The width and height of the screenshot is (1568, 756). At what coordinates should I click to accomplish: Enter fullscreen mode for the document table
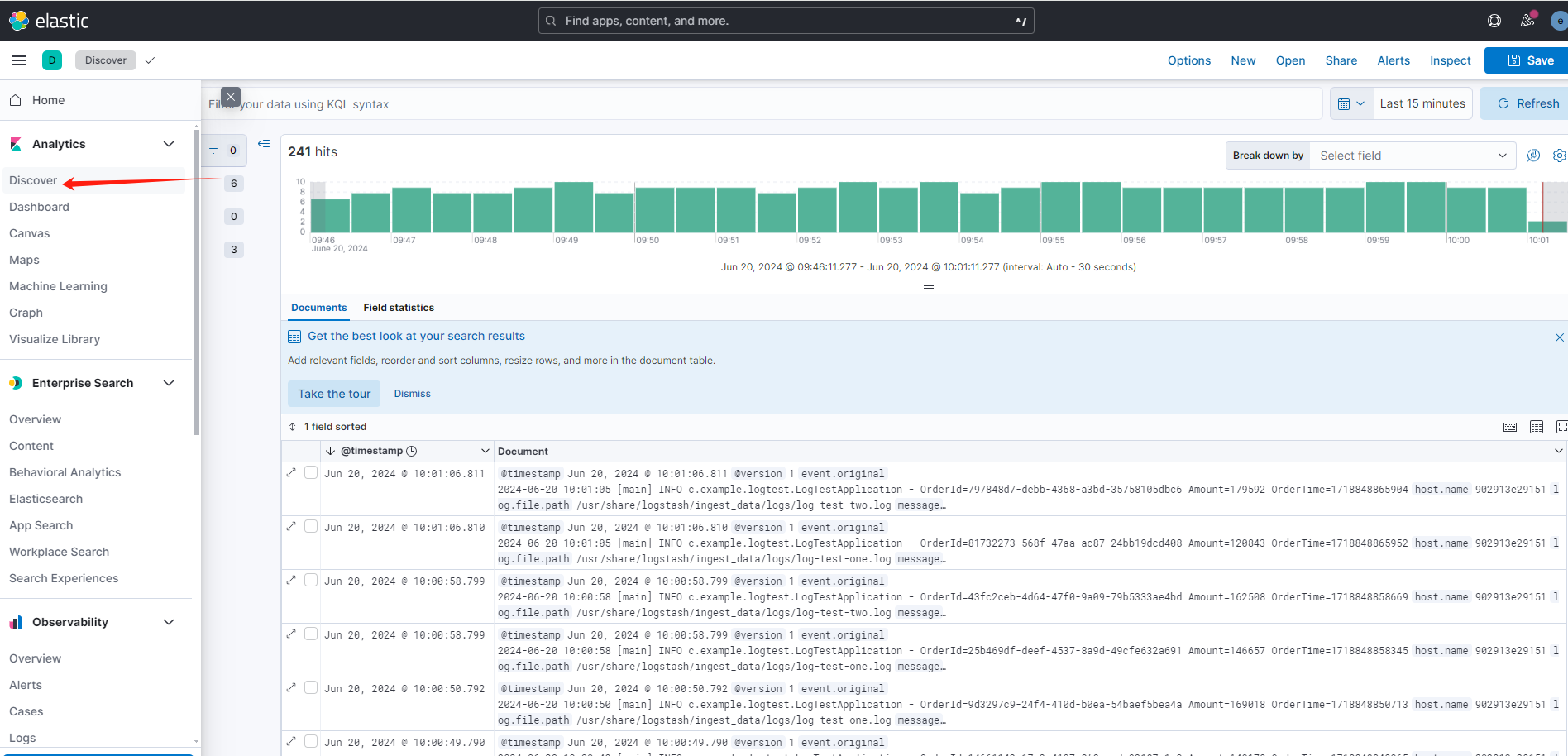point(1563,427)
